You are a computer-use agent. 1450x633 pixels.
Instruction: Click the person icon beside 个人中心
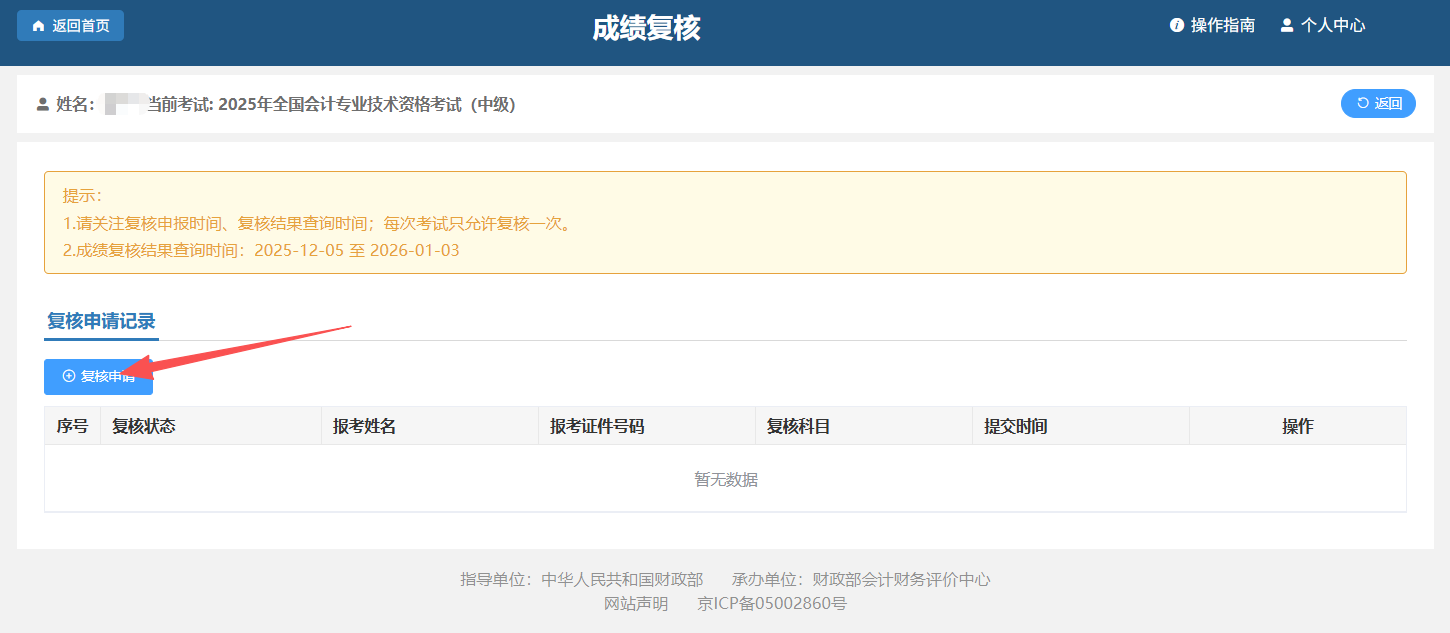1287,26
